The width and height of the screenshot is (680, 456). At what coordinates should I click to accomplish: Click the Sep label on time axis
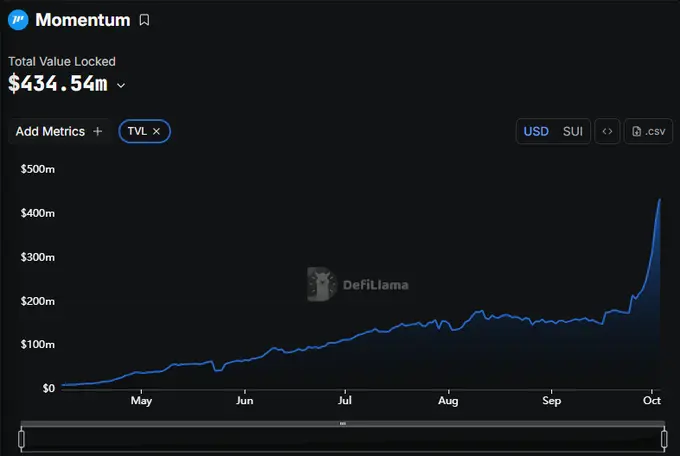(552, 400)
